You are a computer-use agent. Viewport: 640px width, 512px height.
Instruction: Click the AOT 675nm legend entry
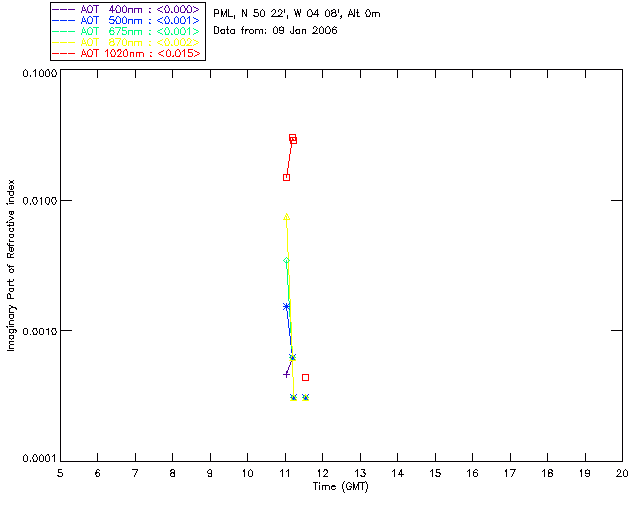click(x=126, y=31)
